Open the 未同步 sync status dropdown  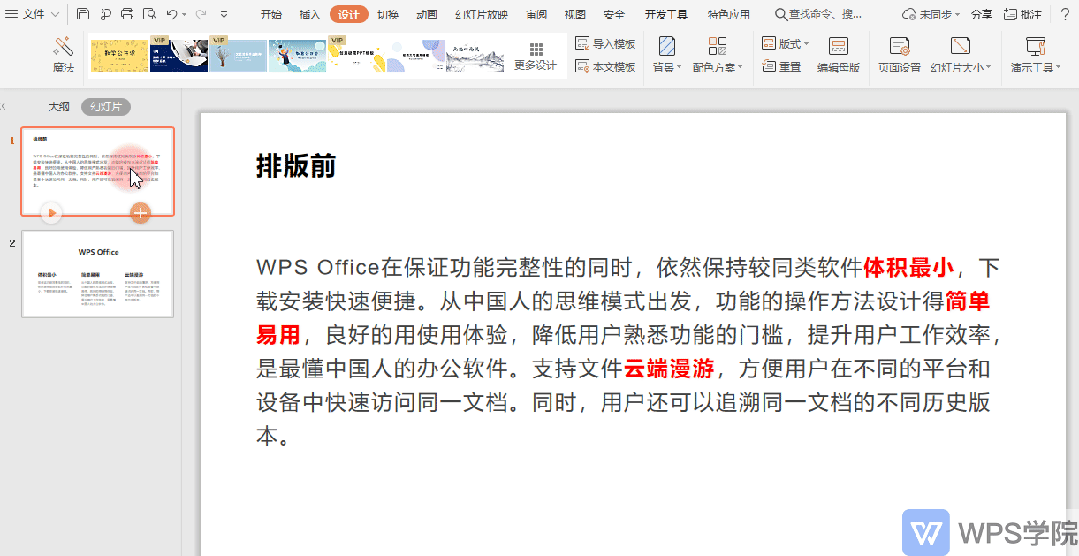click(x=930, y=14)
